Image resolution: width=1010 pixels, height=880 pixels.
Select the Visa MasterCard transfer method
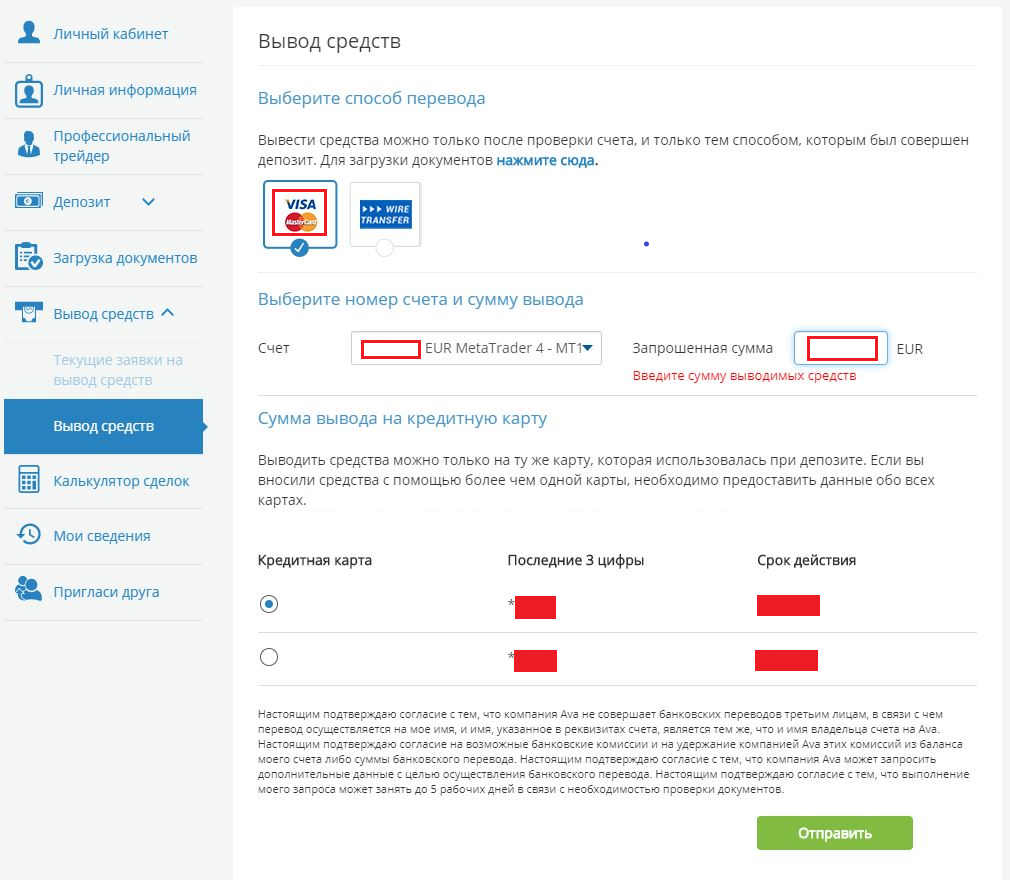[x=300, y=214]
